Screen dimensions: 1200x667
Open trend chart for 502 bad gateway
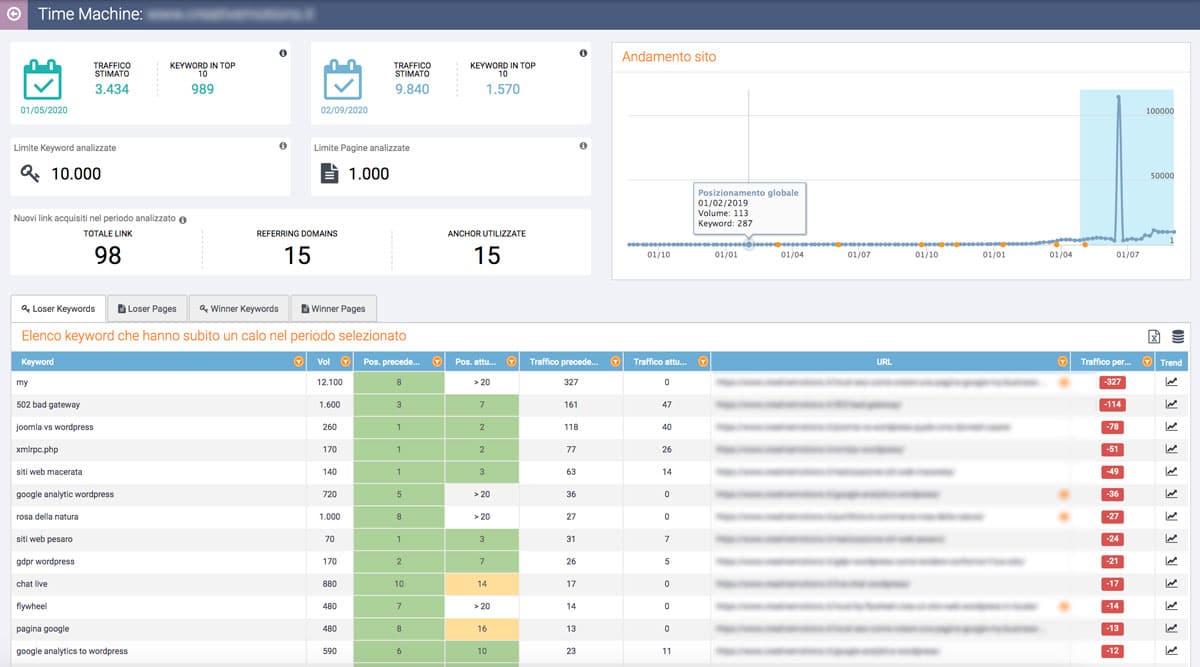point(1171,405)
